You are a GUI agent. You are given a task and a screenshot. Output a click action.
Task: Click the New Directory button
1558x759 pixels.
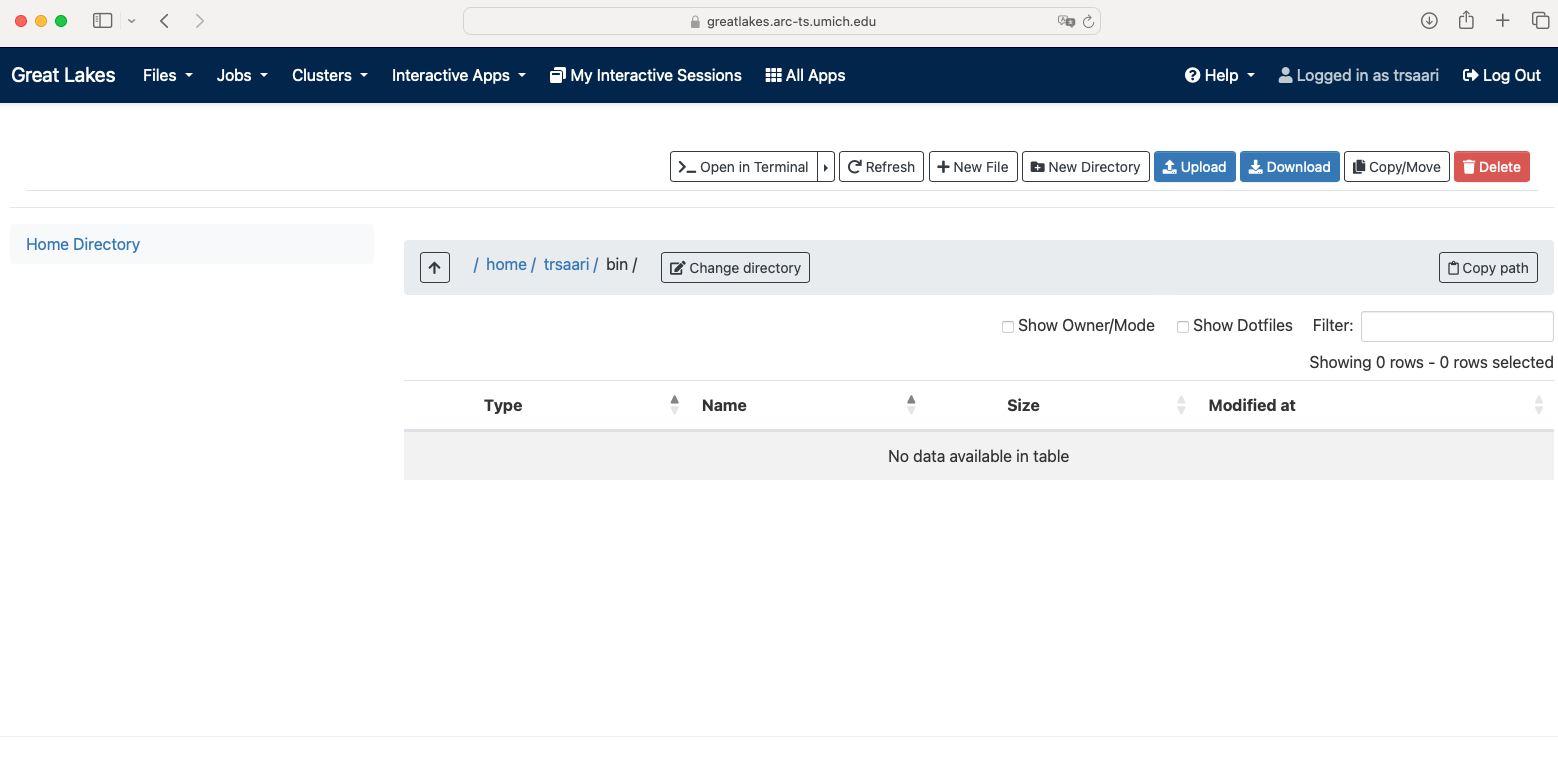[1085, 167]
